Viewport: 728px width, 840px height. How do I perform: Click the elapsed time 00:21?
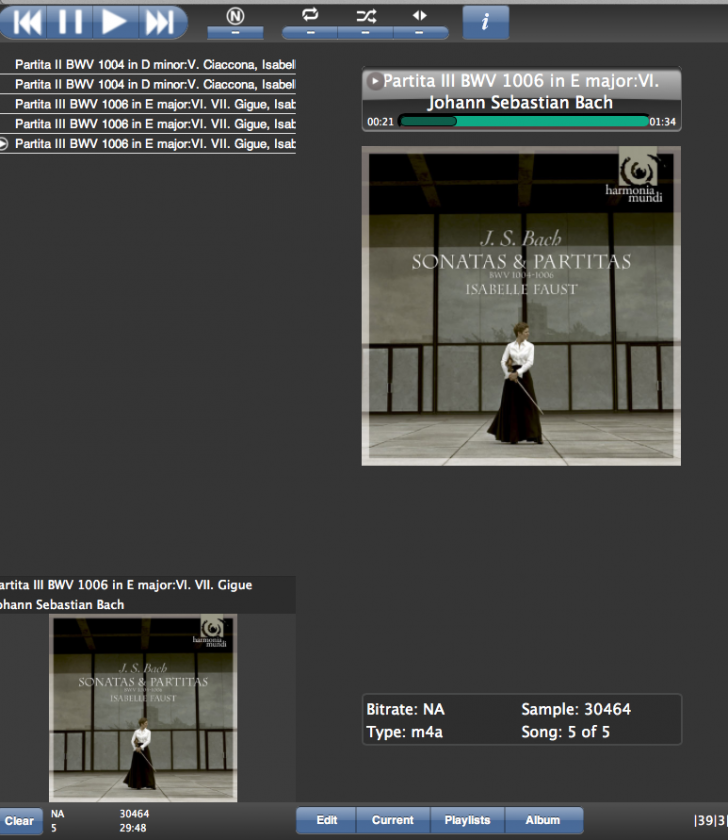pos(380,122)
